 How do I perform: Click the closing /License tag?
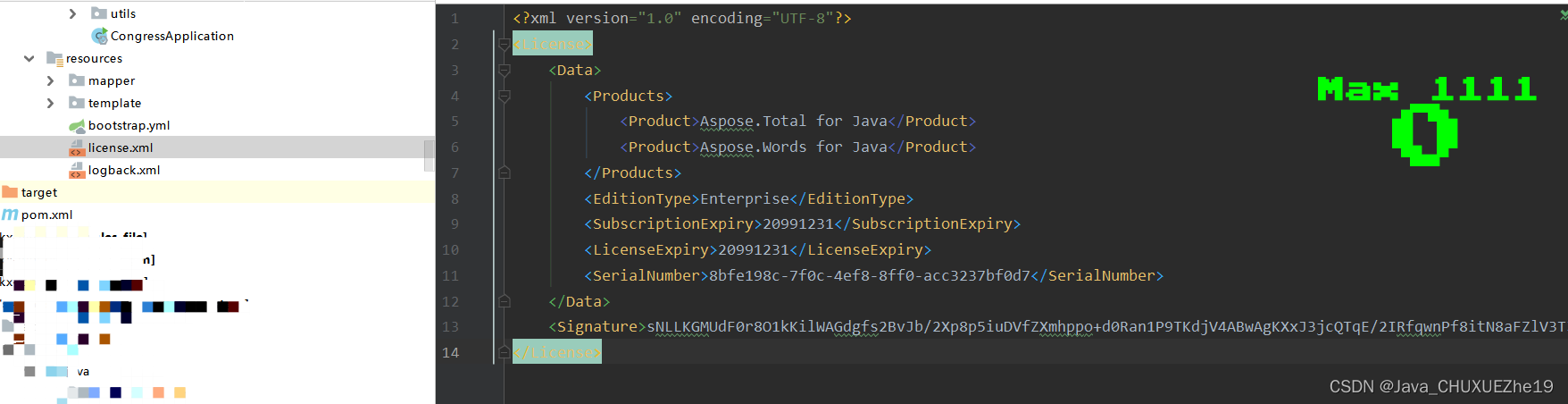pos(557,352)
